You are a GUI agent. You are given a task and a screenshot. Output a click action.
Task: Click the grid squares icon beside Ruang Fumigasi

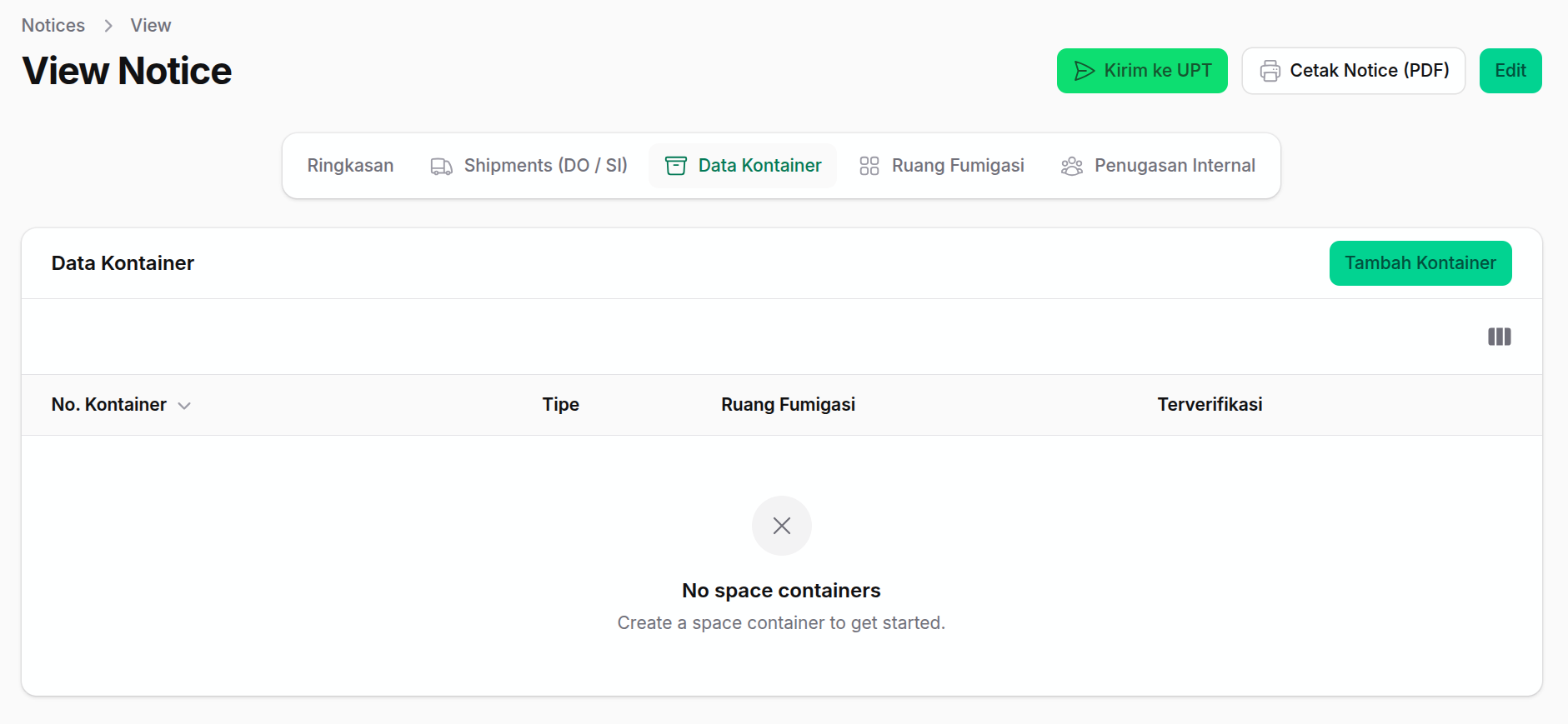pyautogui.click(x=869, y=166)
